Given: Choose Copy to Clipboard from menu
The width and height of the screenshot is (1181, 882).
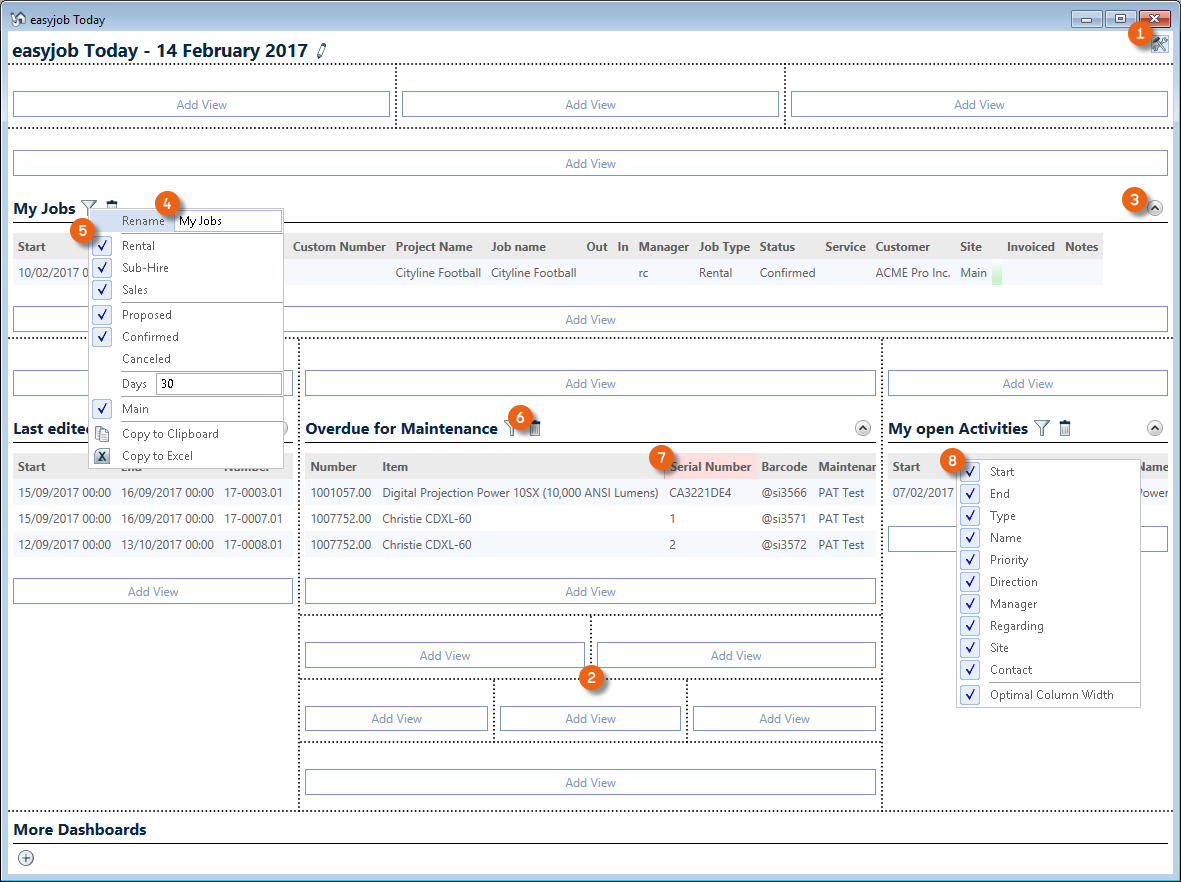Looking at the screenshot, I should [x=170, y=434].
